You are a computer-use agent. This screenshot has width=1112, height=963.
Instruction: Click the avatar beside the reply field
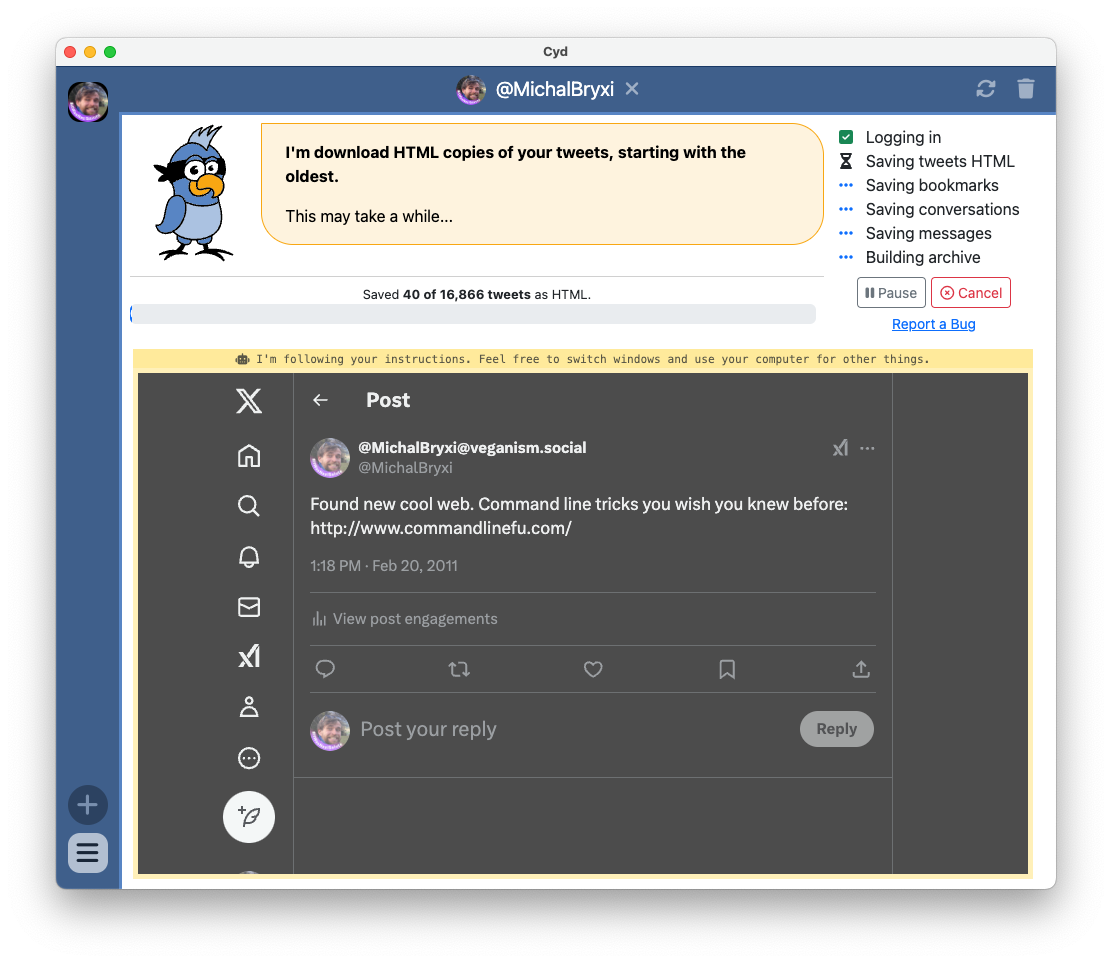pos(330,730)
